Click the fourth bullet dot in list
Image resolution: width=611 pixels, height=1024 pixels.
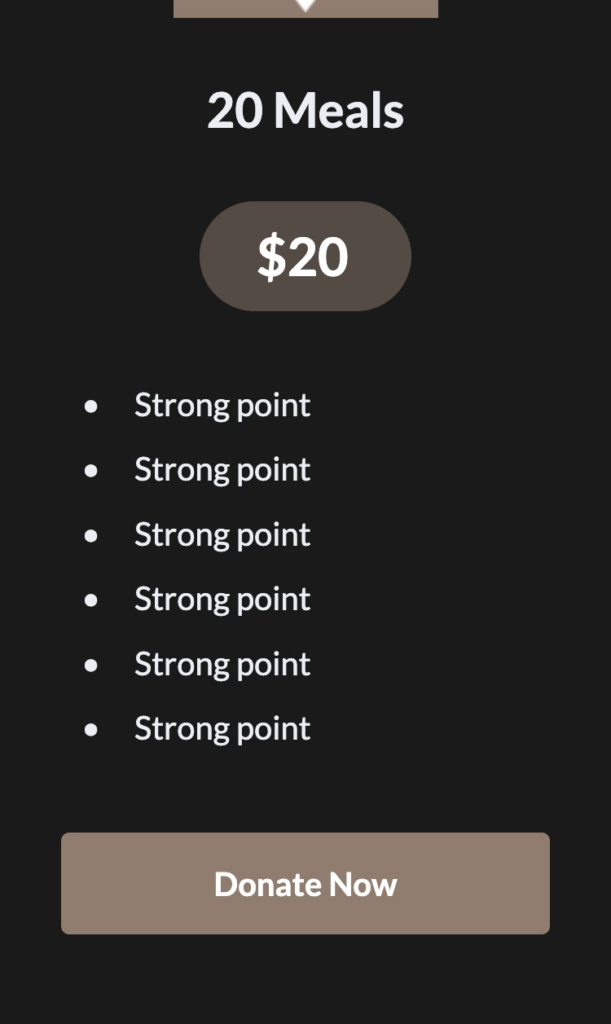(92, 600)
